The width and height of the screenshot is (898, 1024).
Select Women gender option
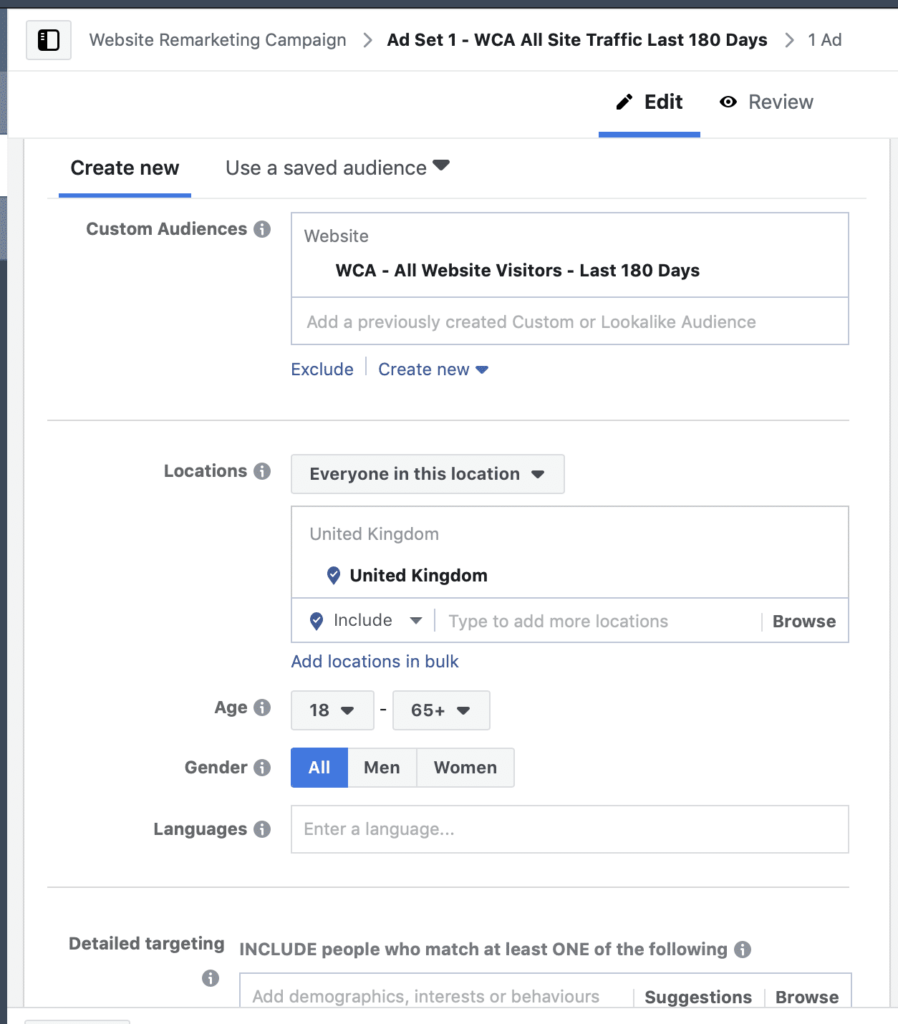point(465,768)
